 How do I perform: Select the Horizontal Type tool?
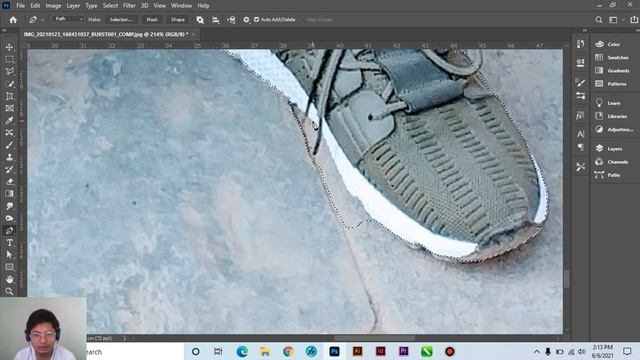coord(9,243)
